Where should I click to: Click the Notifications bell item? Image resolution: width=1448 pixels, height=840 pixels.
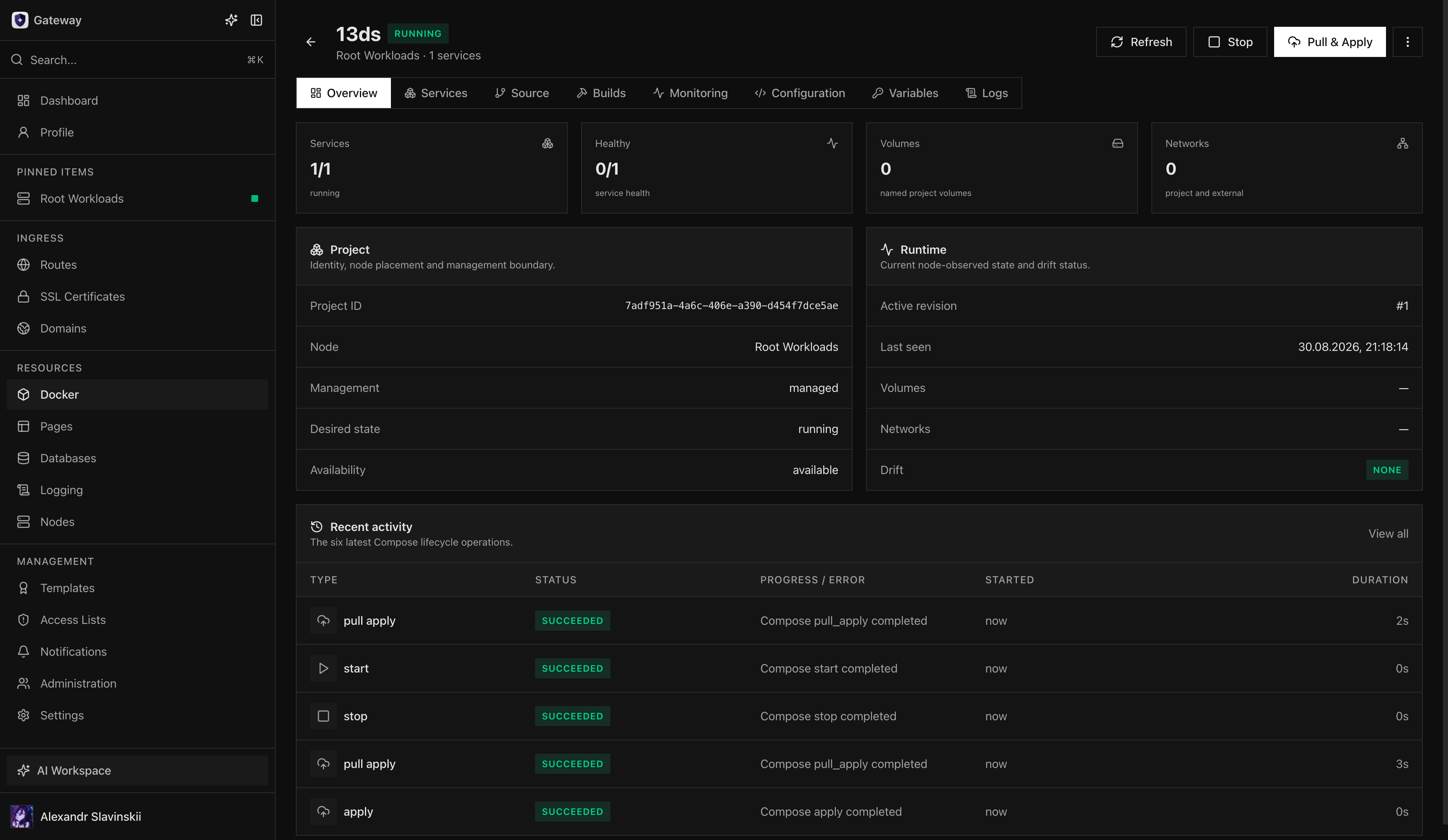(137, 651)
